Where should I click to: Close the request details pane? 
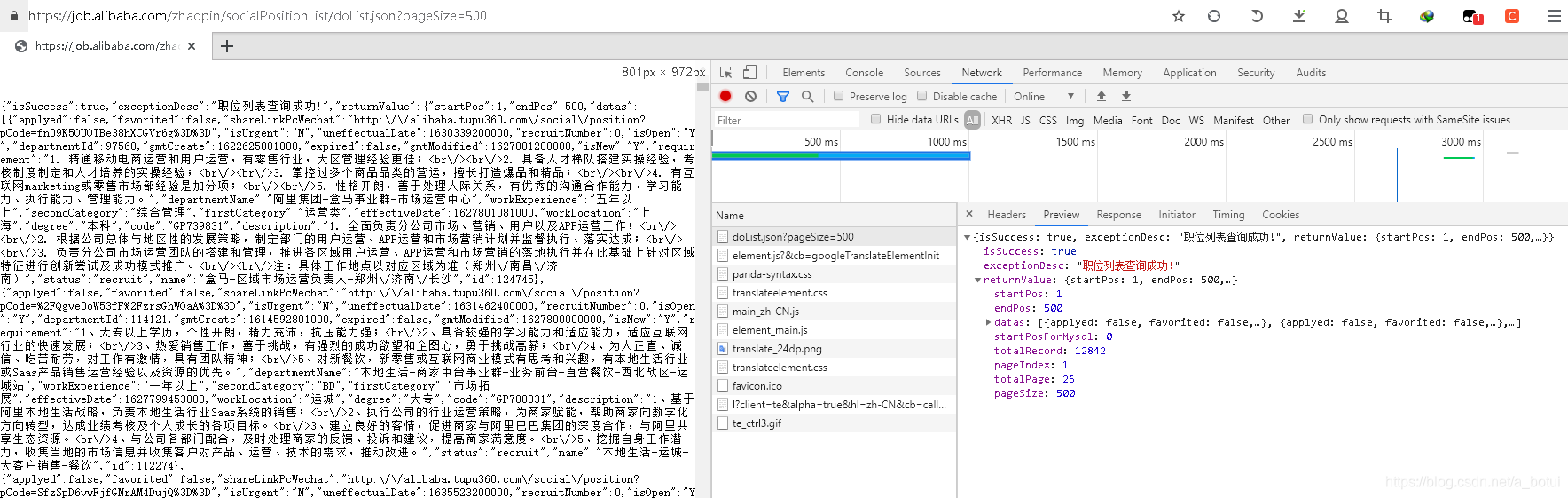tap(969, 214)
